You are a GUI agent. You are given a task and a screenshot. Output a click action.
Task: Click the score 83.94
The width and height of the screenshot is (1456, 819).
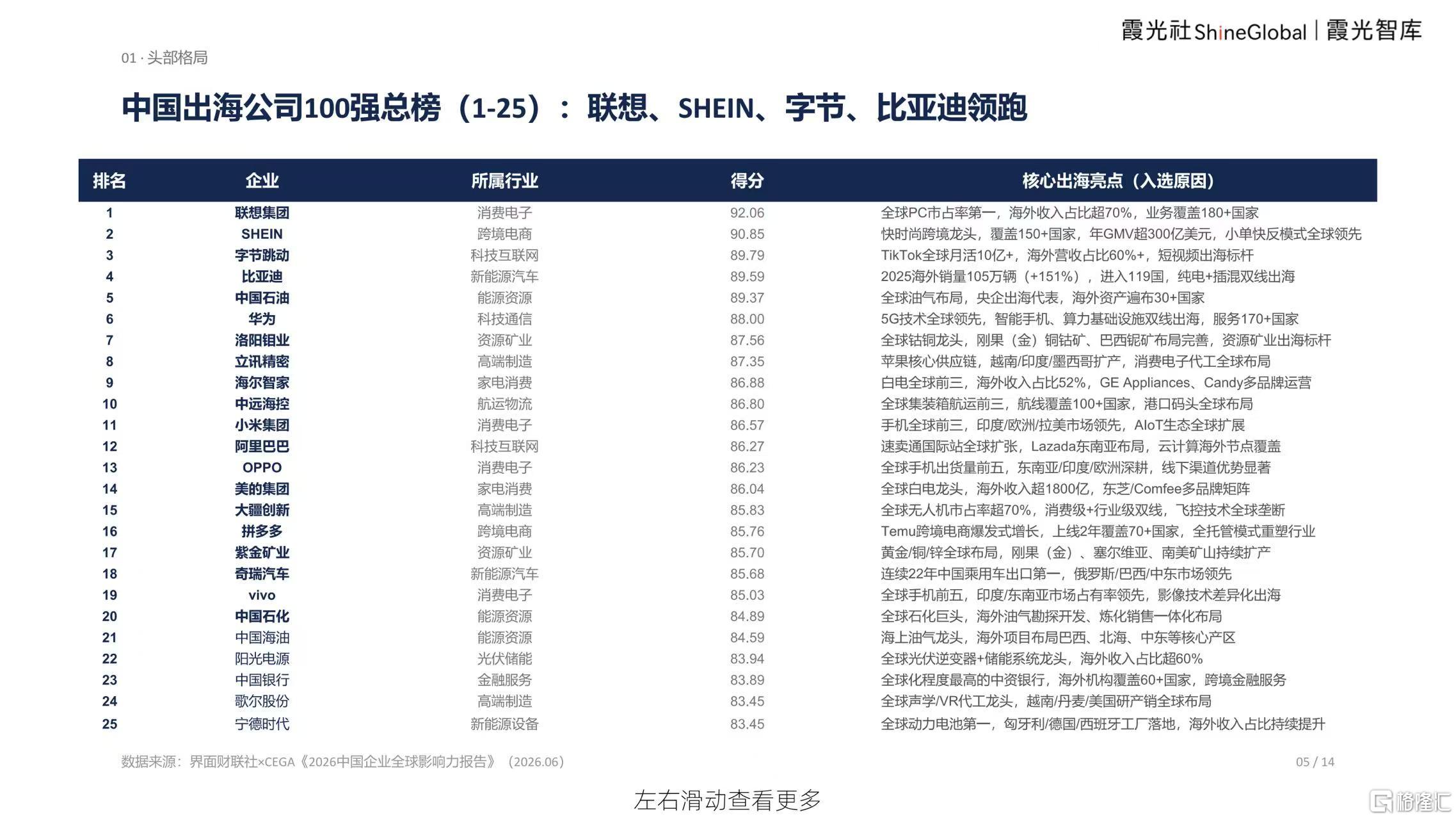pyautogui.click(x=747, y=658)
